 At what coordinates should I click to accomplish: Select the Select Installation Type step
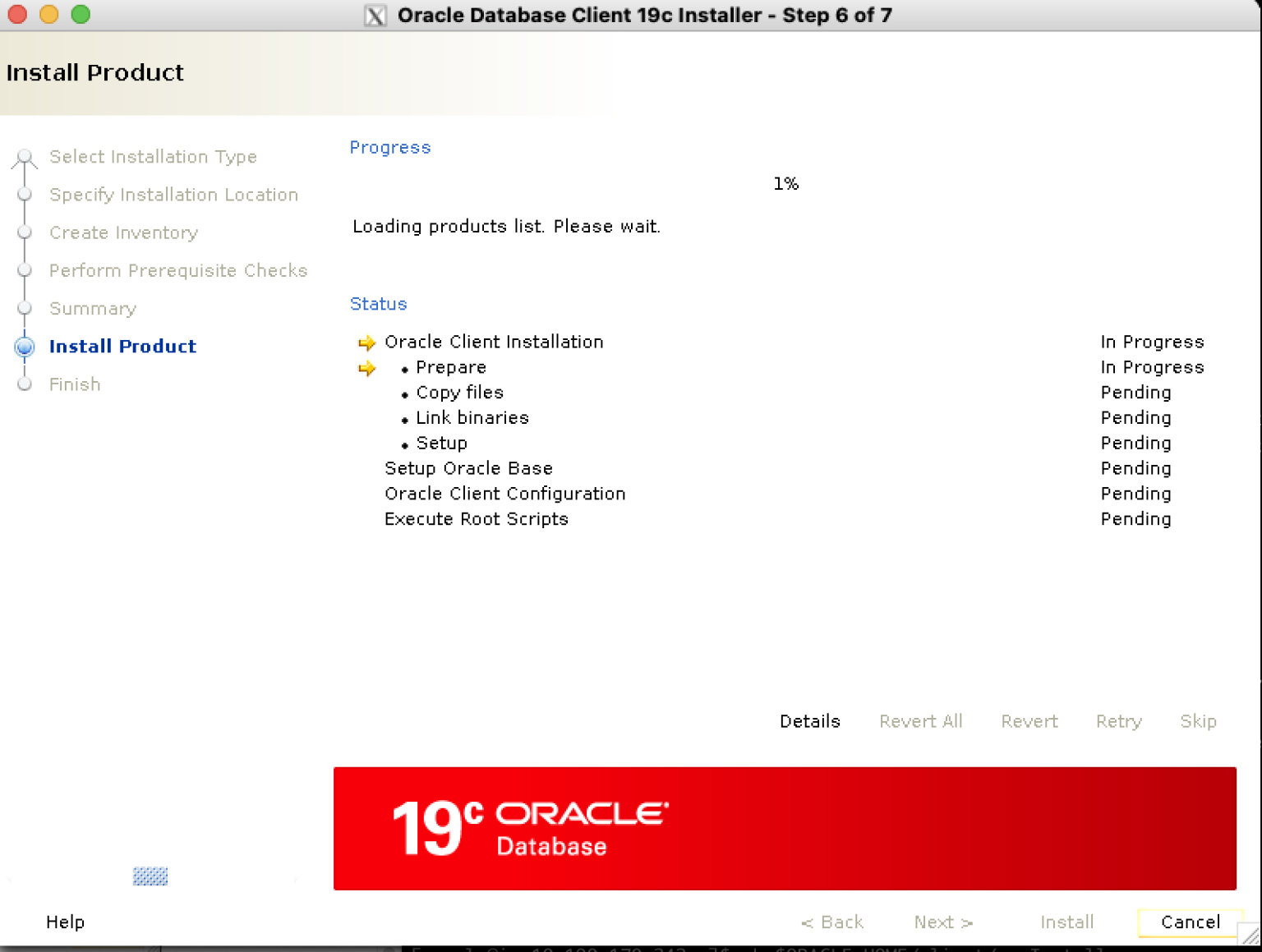point(153,157)
